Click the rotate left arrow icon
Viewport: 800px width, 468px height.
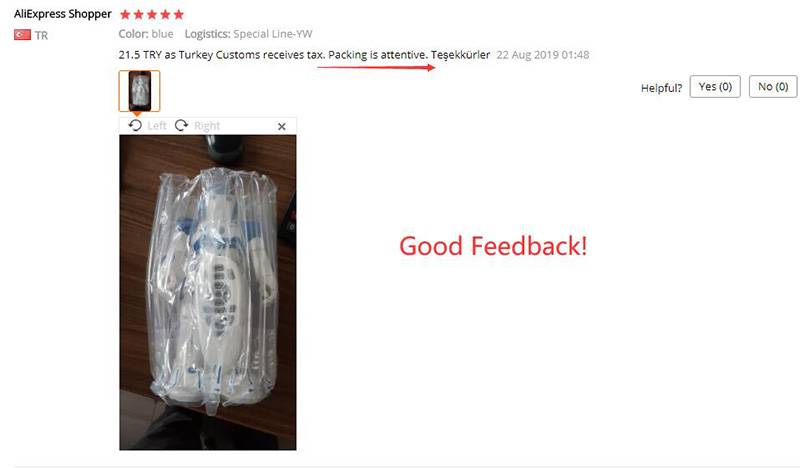[x=135, y=126]
